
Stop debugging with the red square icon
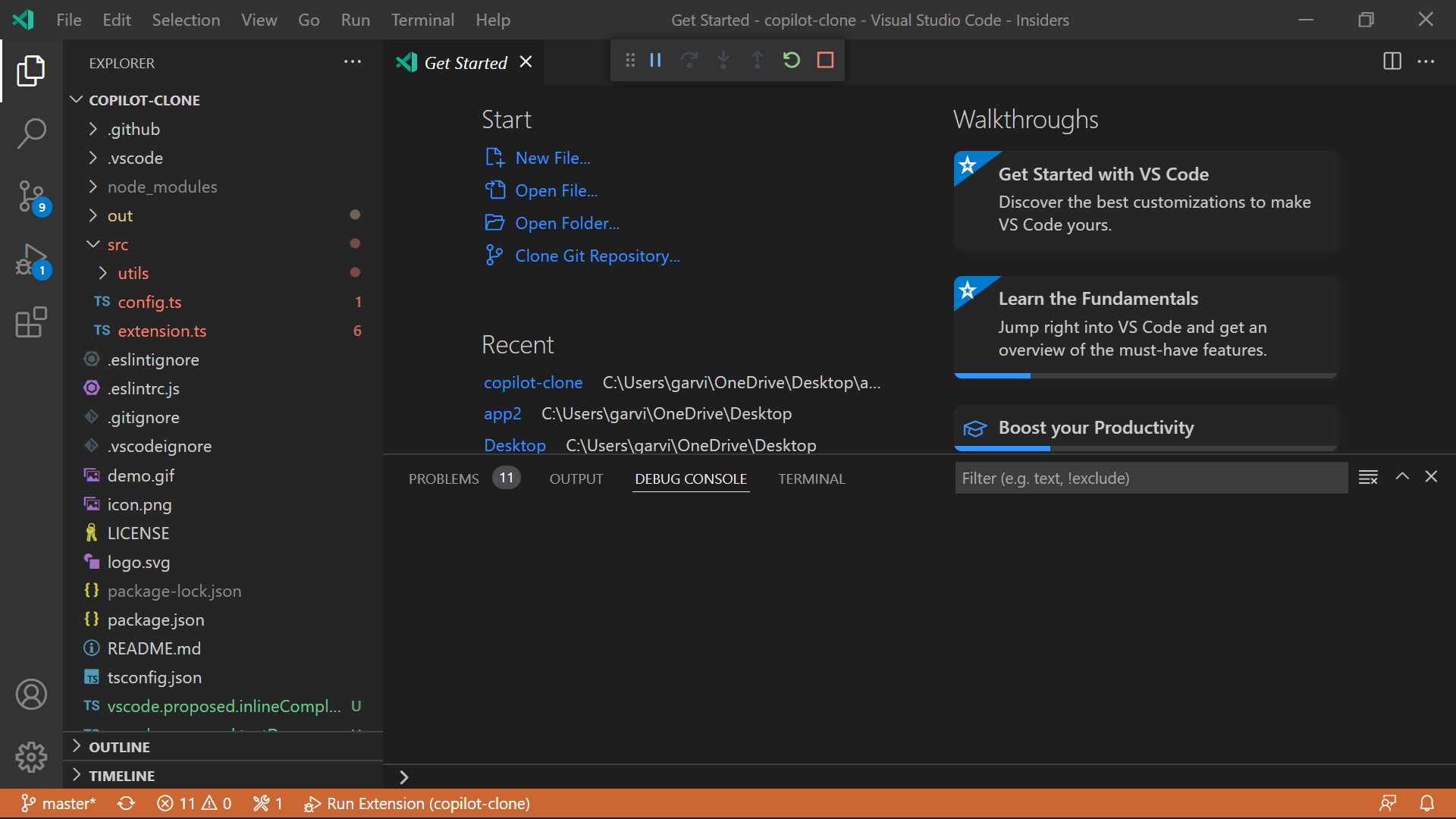tap(825, 60)
